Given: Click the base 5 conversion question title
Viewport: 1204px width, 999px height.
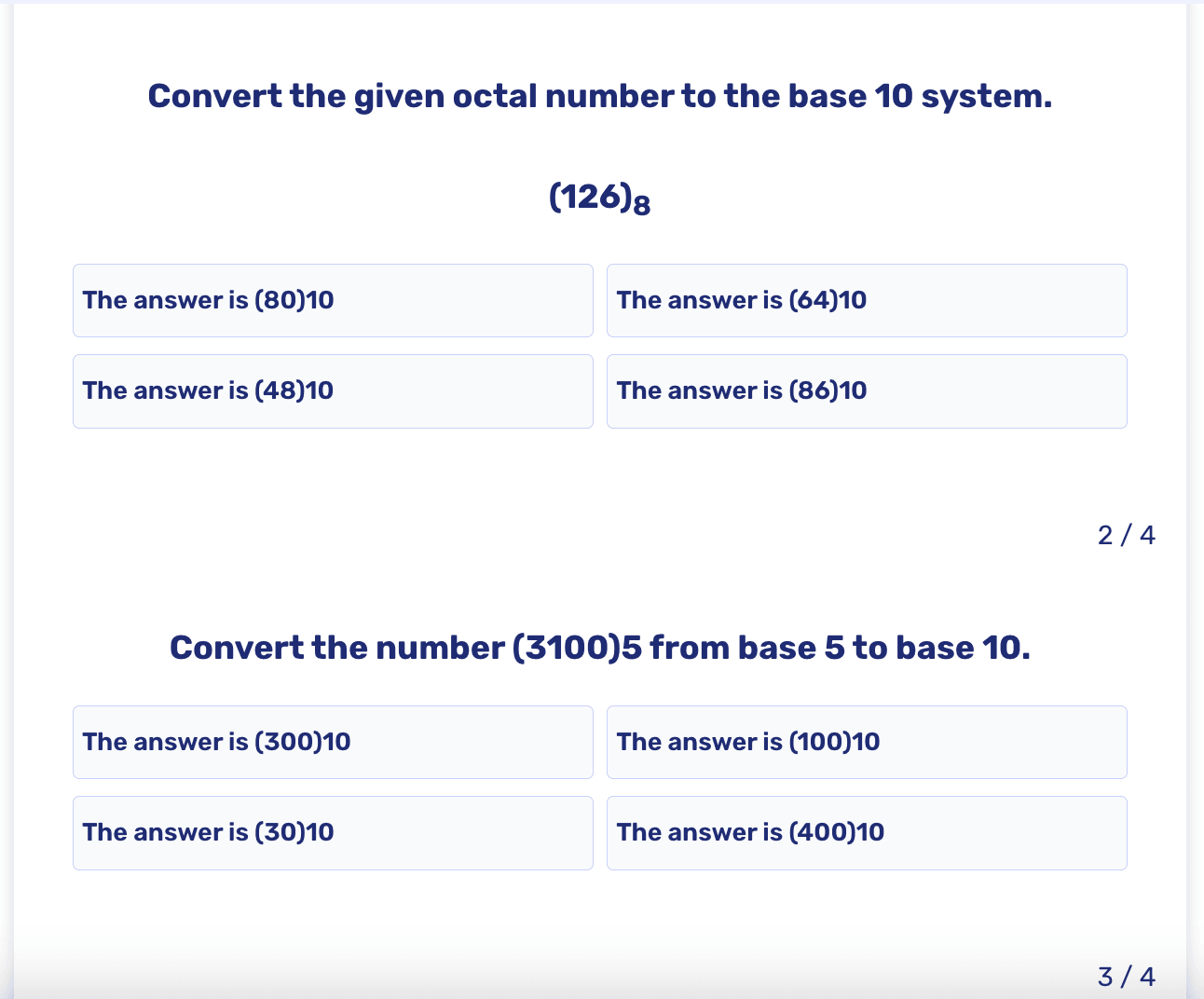Looking at the screenshot, I should point(600,647).
